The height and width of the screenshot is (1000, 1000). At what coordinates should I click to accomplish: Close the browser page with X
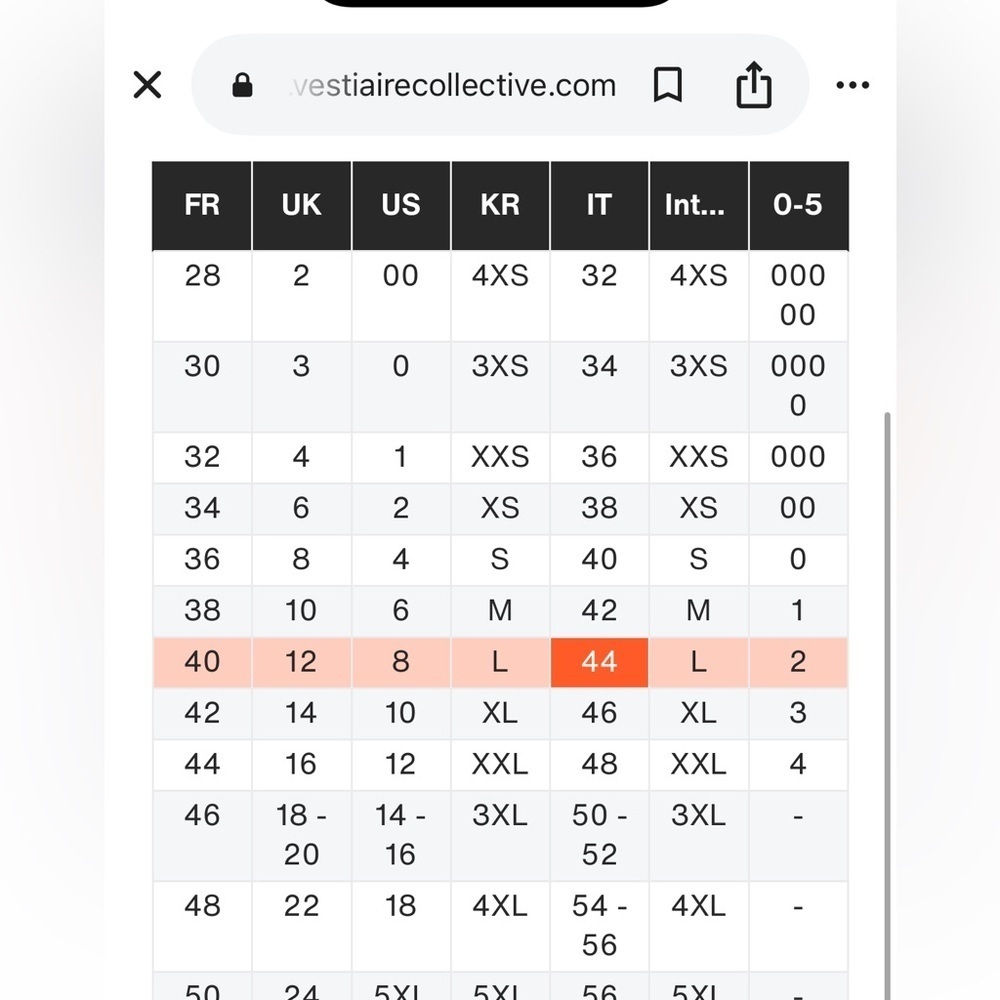(x=147, y=86)
